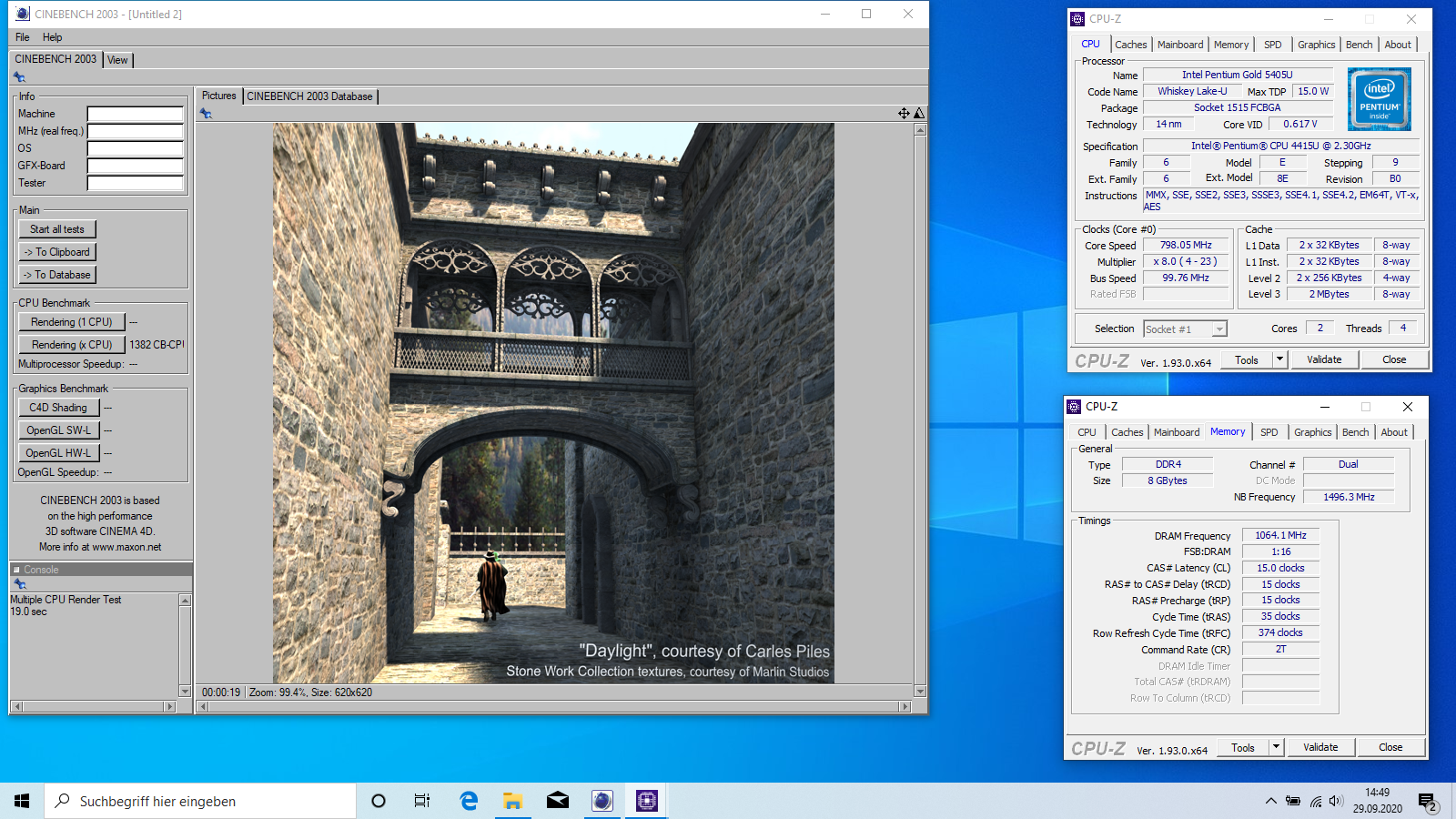Open the Caches tab in upper CPU-Z window
This screenshot has width=1456, height=819.
pos(1130,45)
